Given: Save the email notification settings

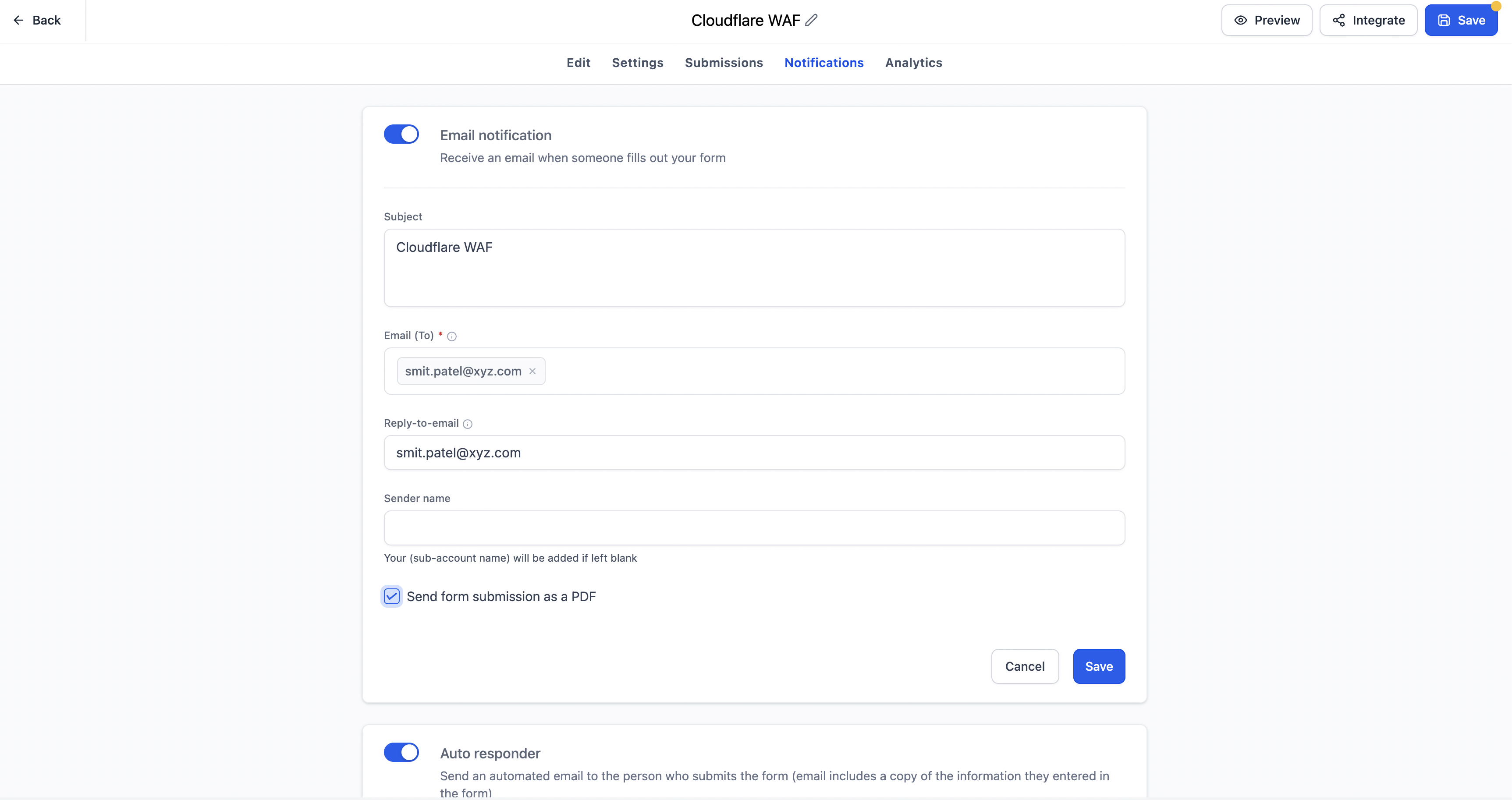Looking at the screenshot, I should click(x=1099, y=666).
